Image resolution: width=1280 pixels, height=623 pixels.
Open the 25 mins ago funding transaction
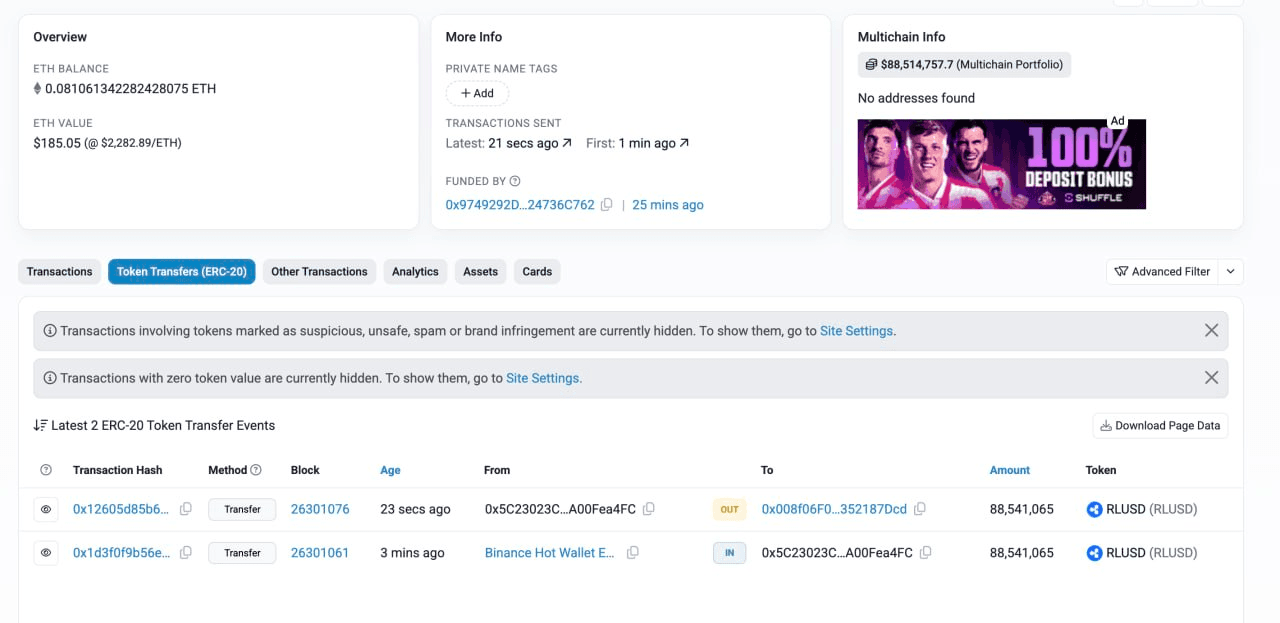pyautogui.click(x=668, y=205)
